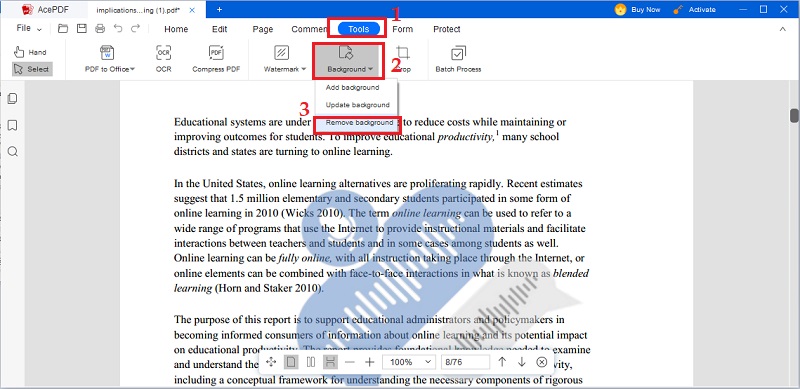
Task: Click the Background dropdown button
Action: tap(348, 60)
